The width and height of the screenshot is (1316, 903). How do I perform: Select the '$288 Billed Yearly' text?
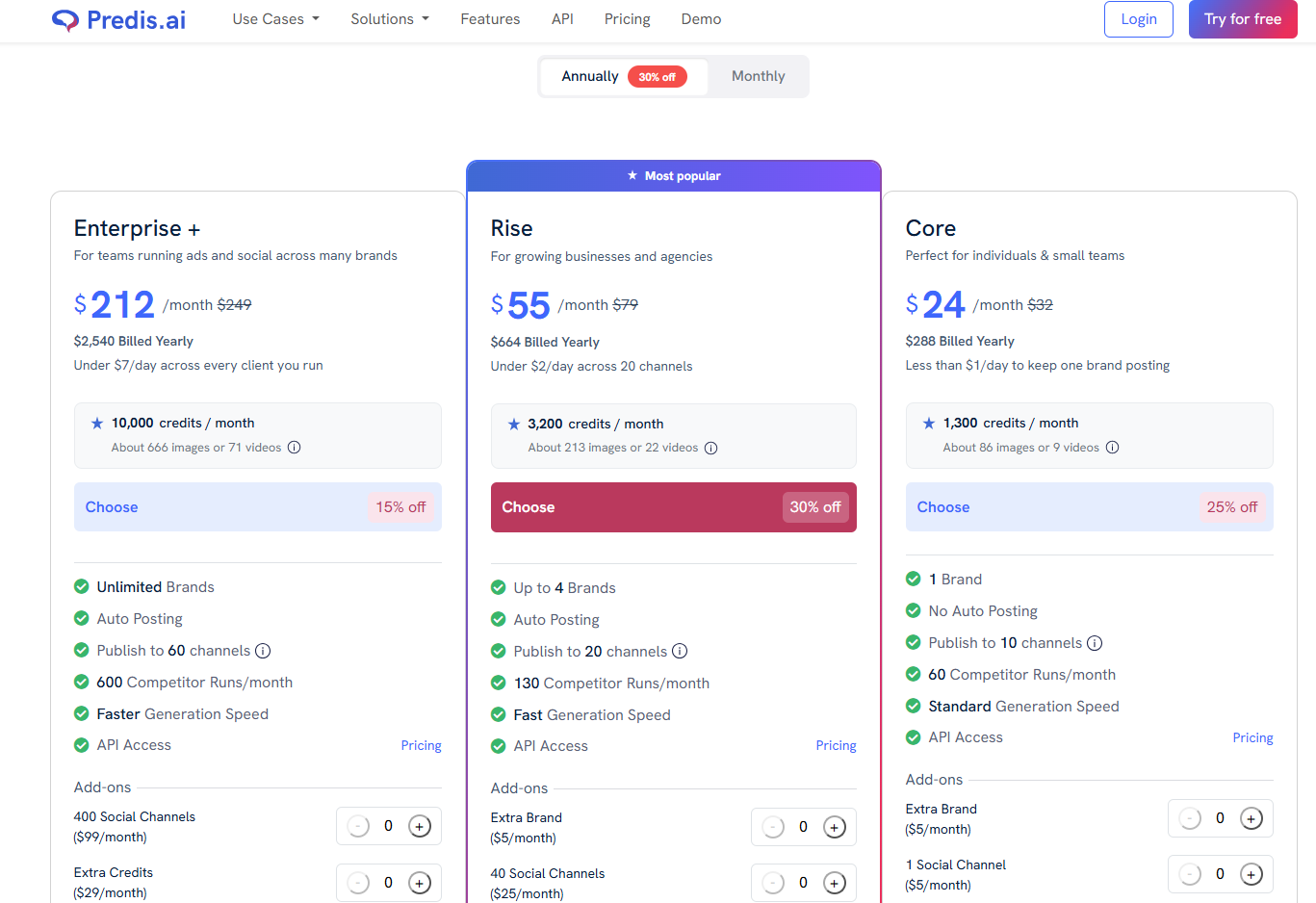pyautogui.click(x=960, y=342)
